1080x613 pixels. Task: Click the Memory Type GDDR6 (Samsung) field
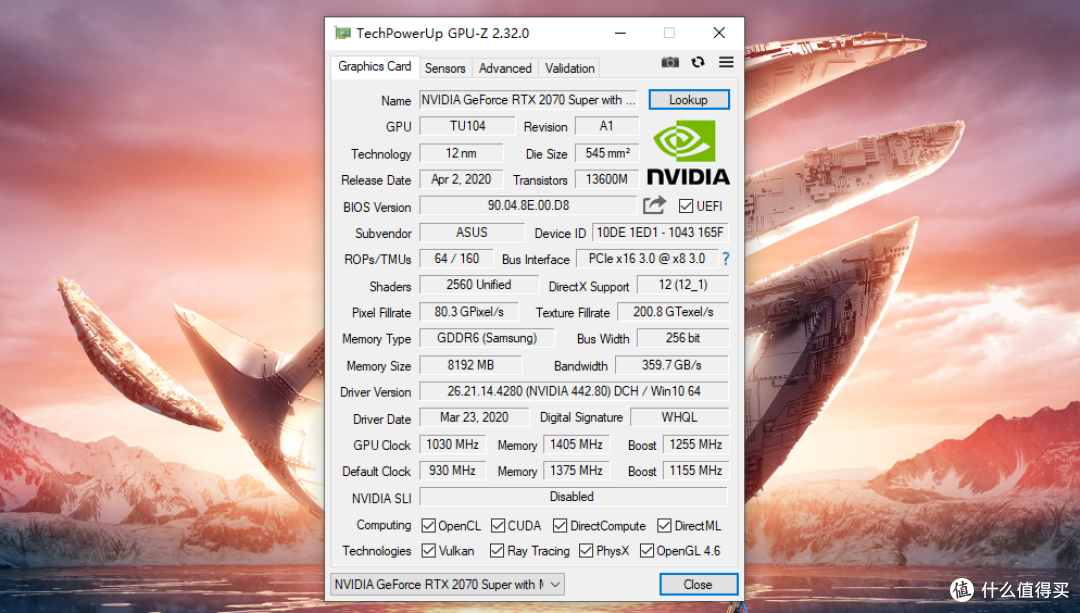487,337
